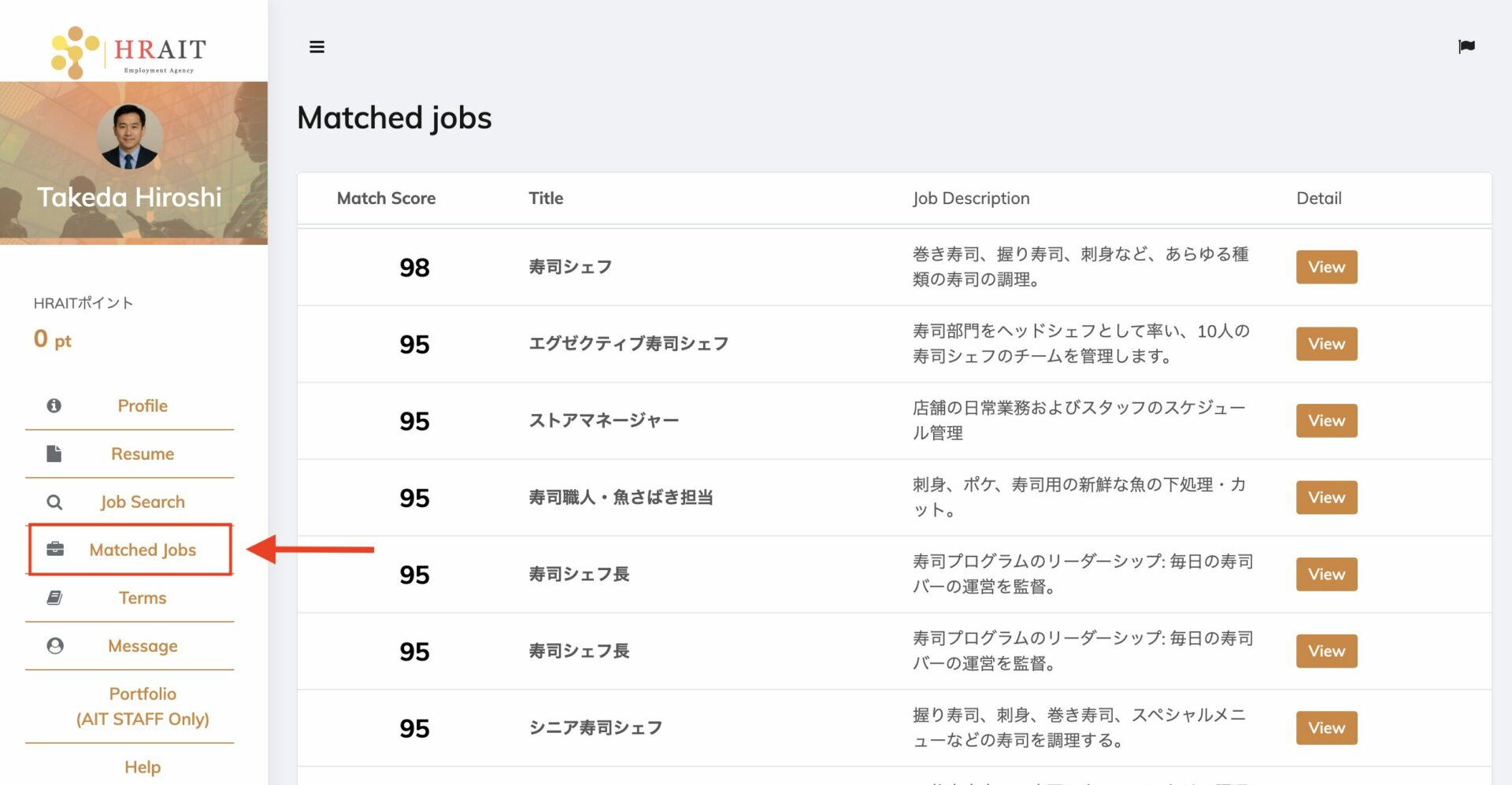The height and width of the screenshot is (785, 1512).
Task: Click the flag icon in top right
Action: coord(1466,46)
